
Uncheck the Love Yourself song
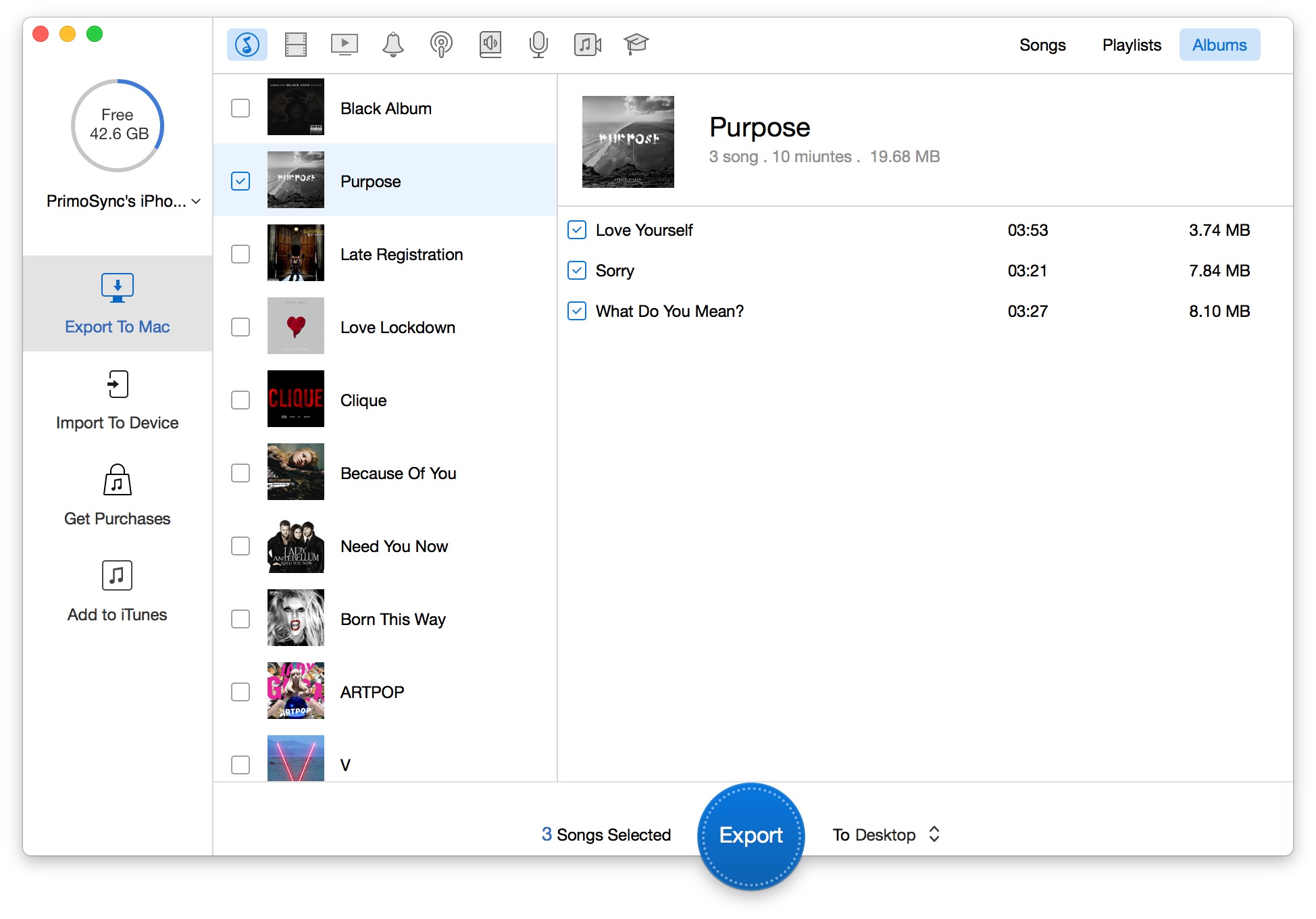tap(577, 230)
